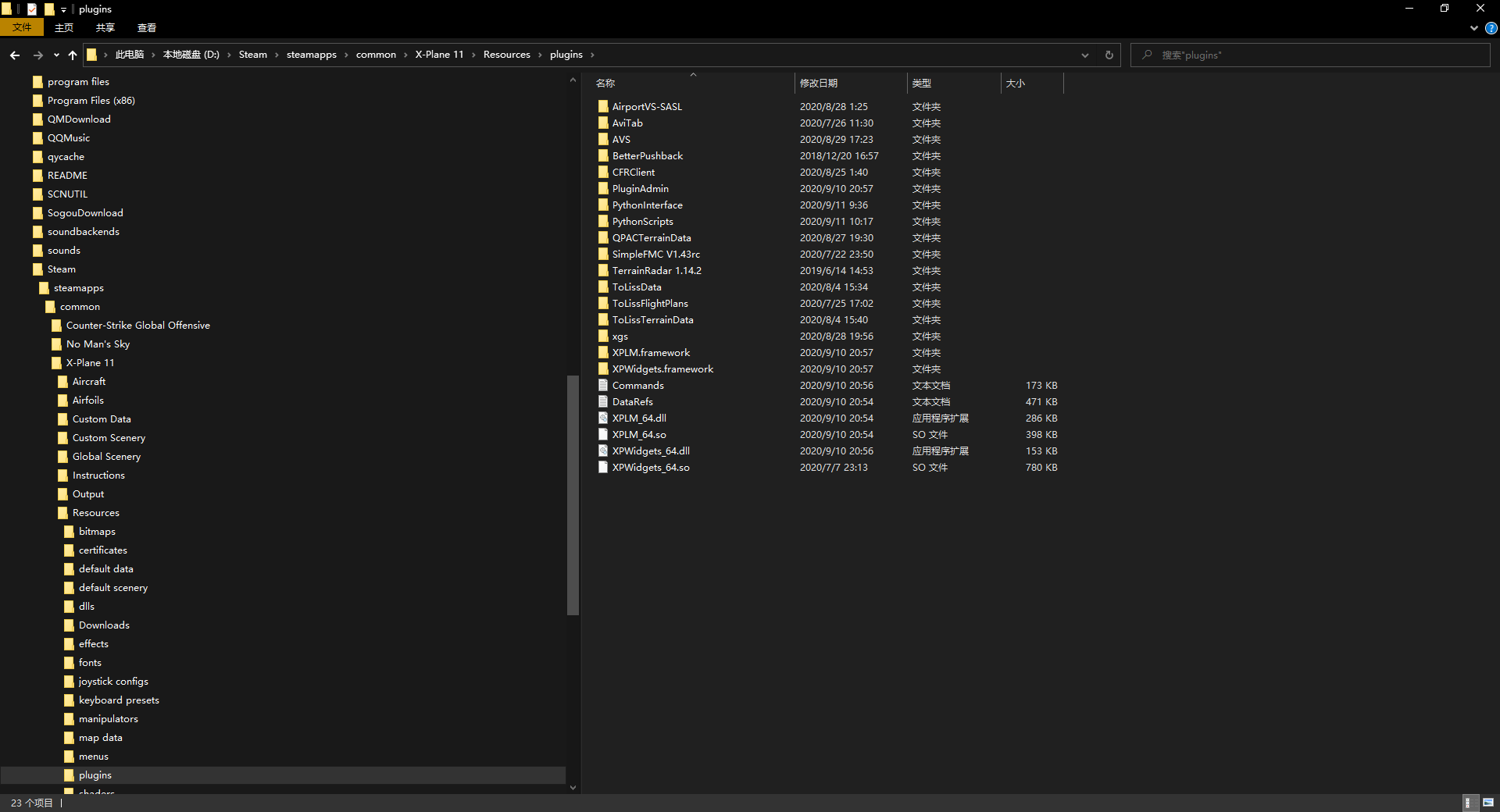The width and height of the screenshot is (1500, 812).
Task: Open No Man's Sky tree folder
Action: tap(98, 344)
